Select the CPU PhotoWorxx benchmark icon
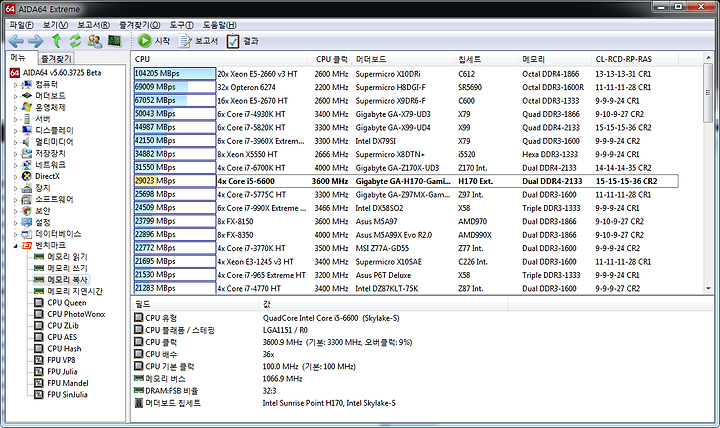The width and height of the screenshot is (720, 428). pos(39,314)
